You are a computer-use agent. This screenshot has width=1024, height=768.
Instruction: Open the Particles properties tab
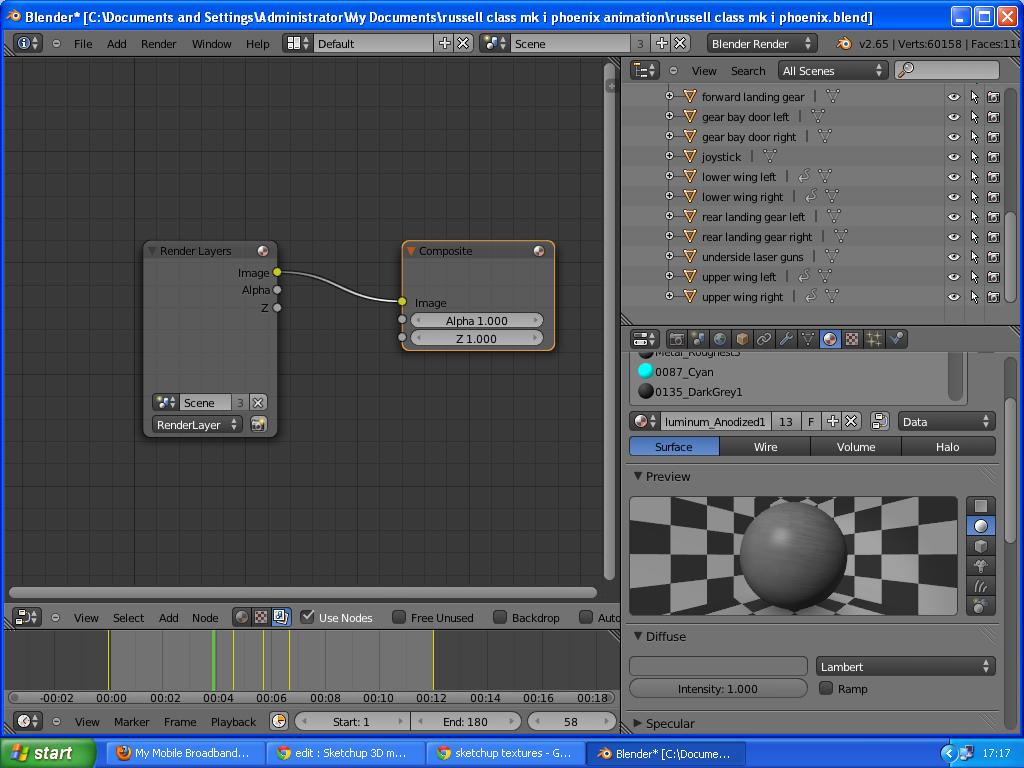[x=874, y=339]
